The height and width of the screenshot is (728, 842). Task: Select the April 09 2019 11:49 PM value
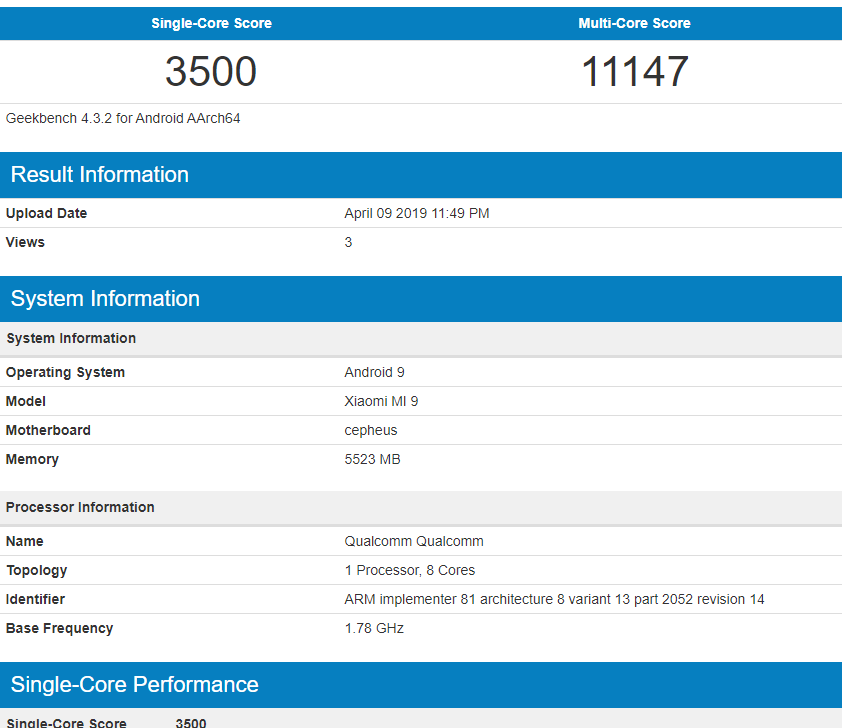click(417, 213)
